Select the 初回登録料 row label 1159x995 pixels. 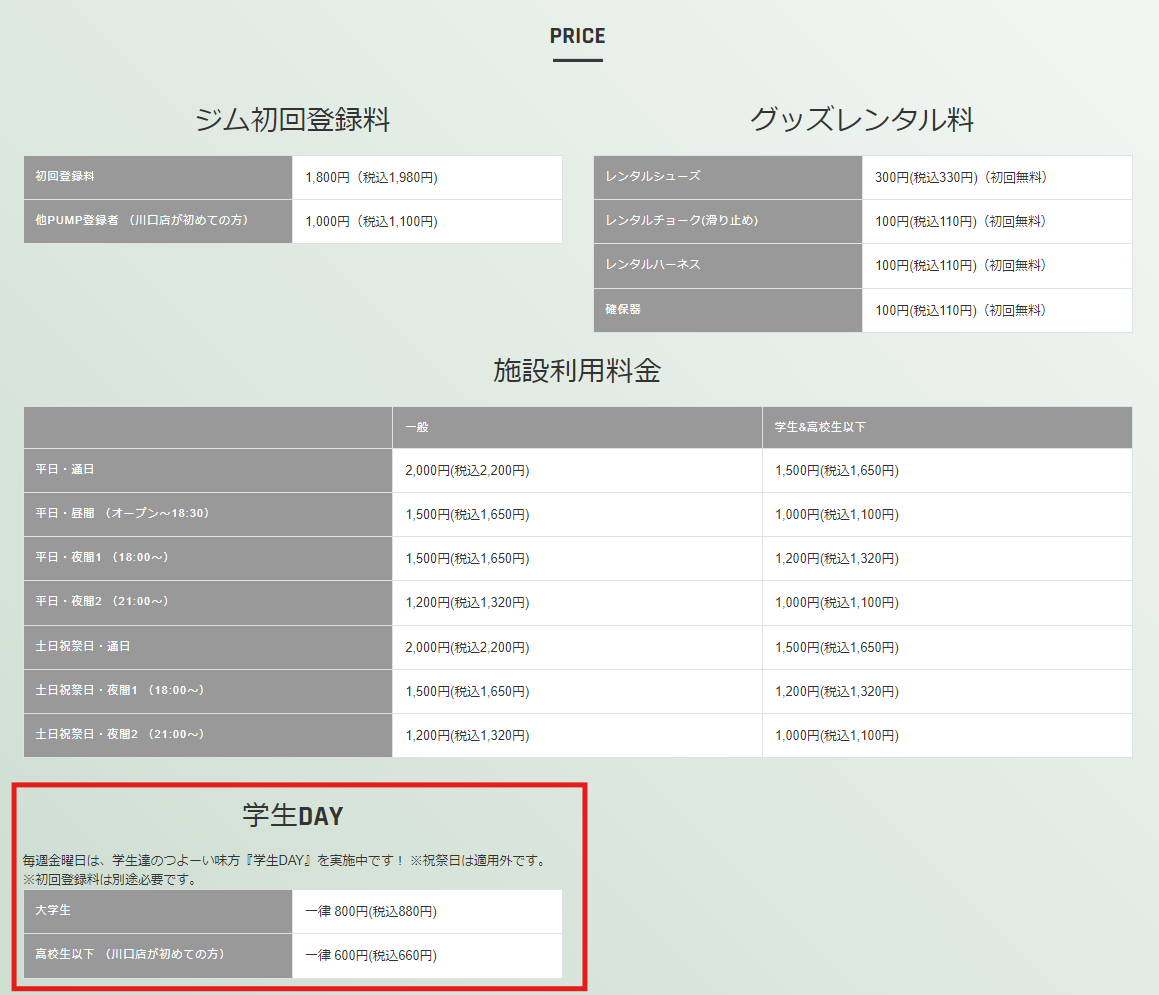point(65,177)
